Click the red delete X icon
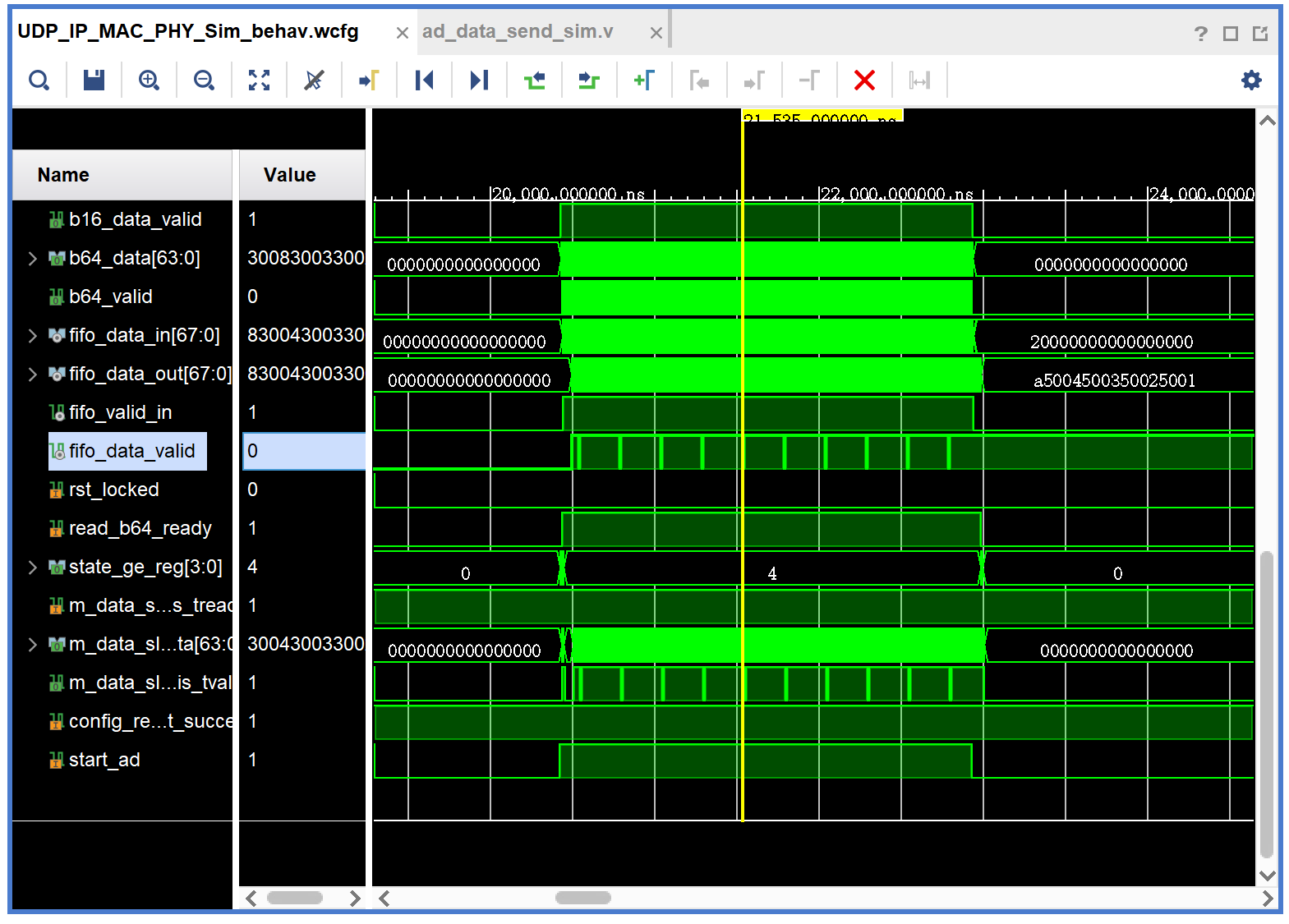 [x=864, y=80]
